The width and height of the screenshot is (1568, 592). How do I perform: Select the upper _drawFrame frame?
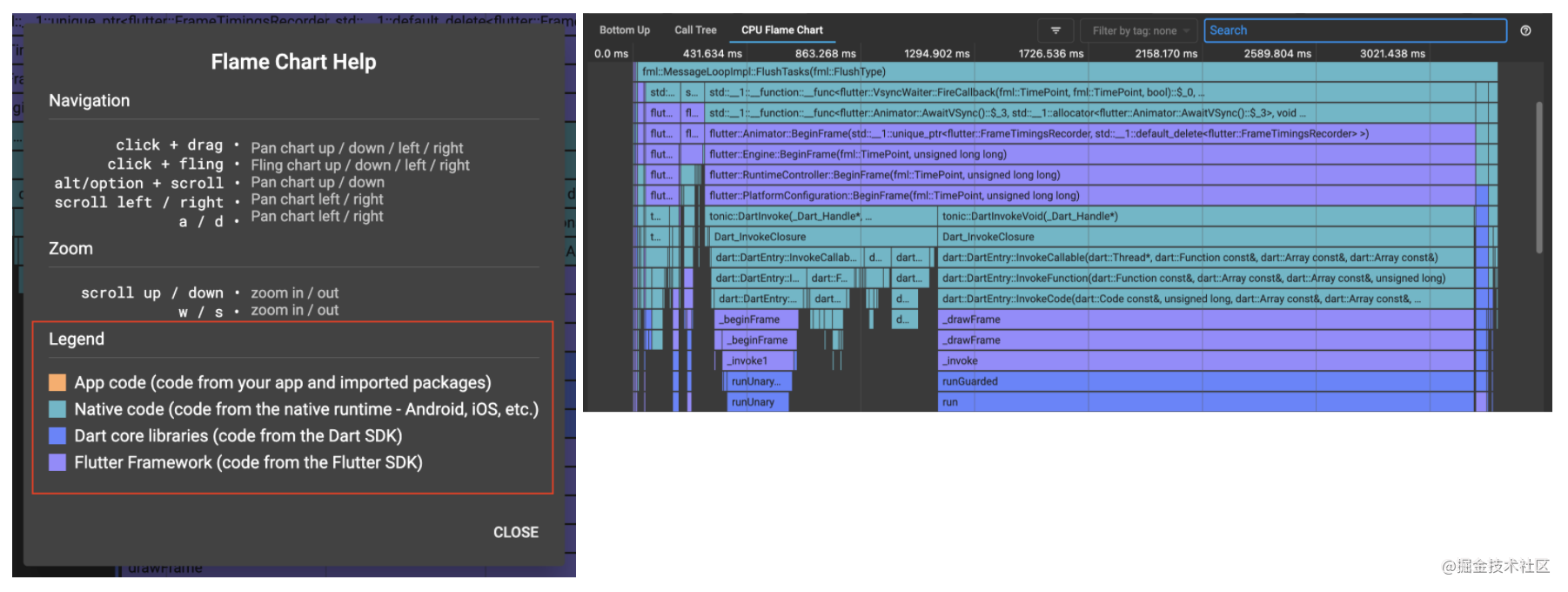pyautogui.click(x=1207, y=320)
